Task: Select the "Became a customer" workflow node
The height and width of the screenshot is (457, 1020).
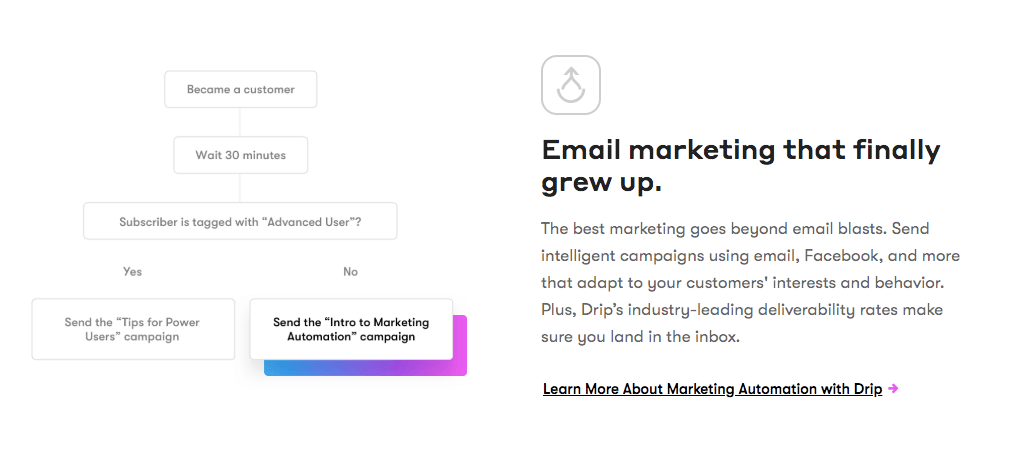Action: (x=241, y=89)
